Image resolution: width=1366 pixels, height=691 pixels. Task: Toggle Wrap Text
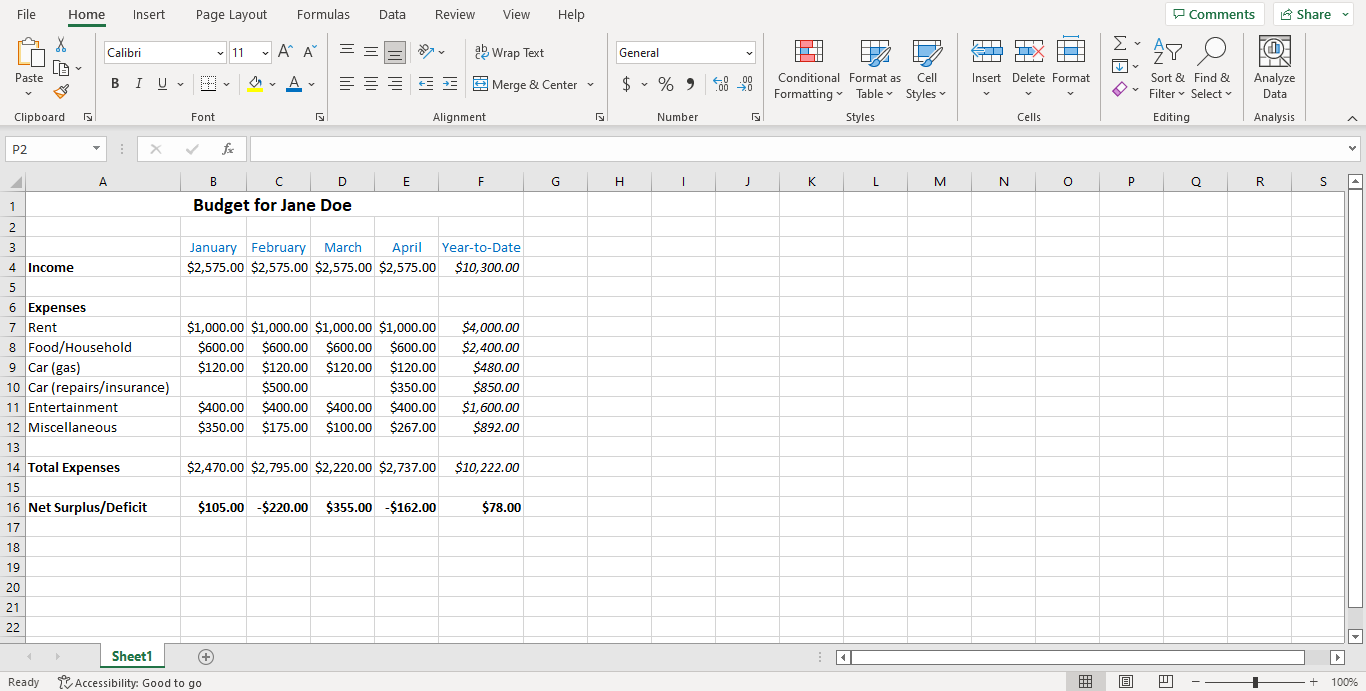[509, 52]
